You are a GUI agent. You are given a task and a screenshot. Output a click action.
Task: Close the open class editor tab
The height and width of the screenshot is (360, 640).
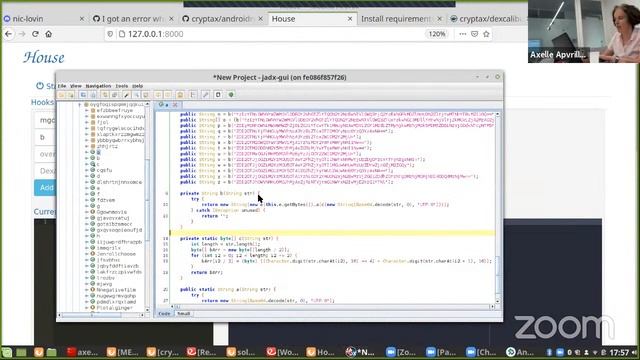click(175, 105)
